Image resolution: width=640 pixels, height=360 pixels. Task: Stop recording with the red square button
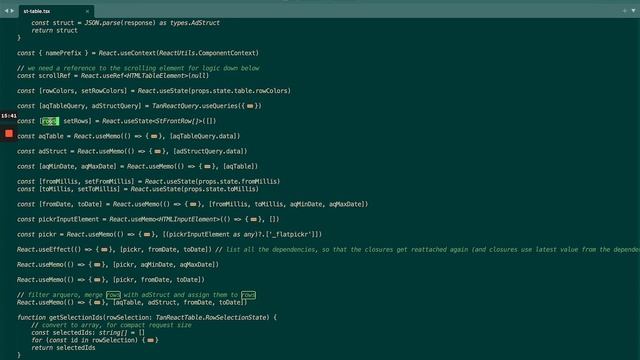[x=9, y=133]
